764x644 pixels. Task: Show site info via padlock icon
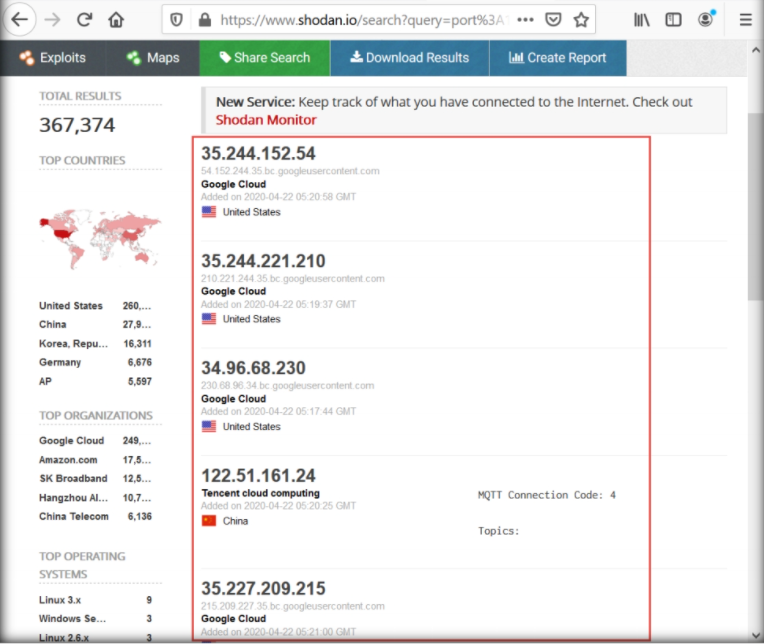[205, 20]
